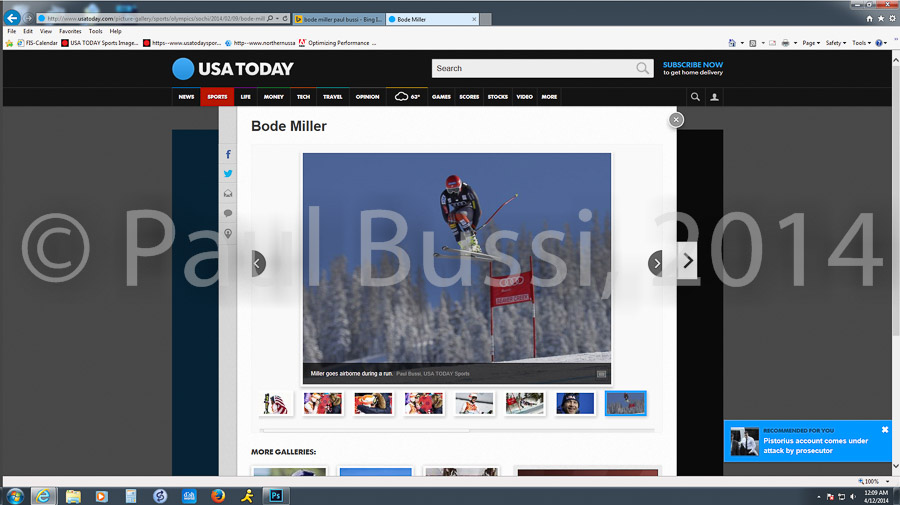Screen dimensions: 900x505
Task: Refresh the page in the address bar
Action: coord(285,19)
